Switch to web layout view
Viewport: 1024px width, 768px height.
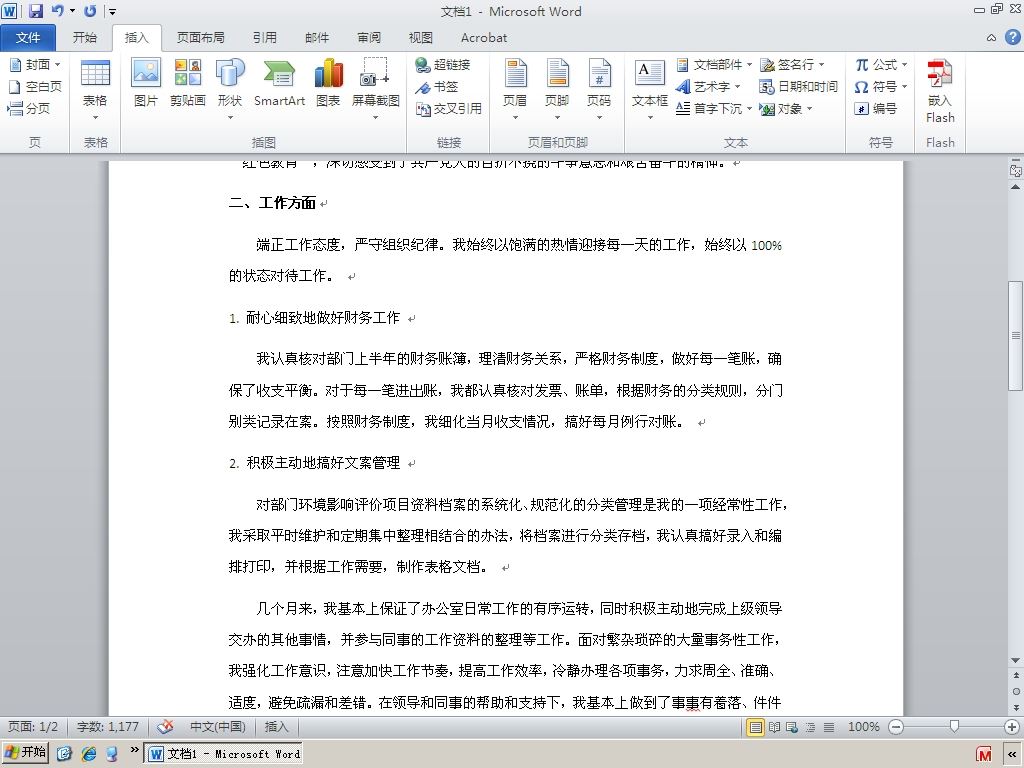point(792,727)
